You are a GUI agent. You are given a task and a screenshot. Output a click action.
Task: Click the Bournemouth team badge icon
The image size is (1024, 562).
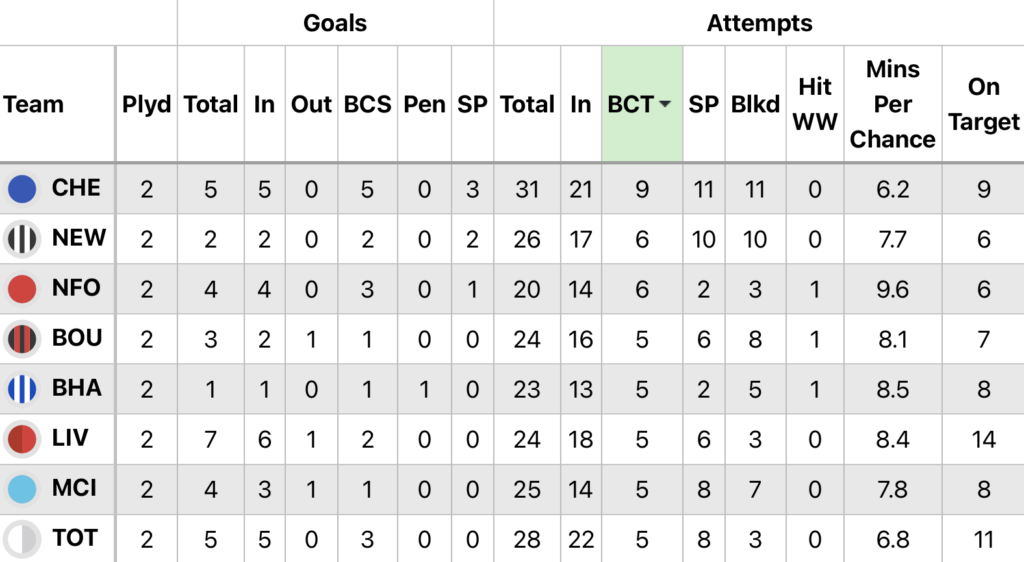click(22, 339)
